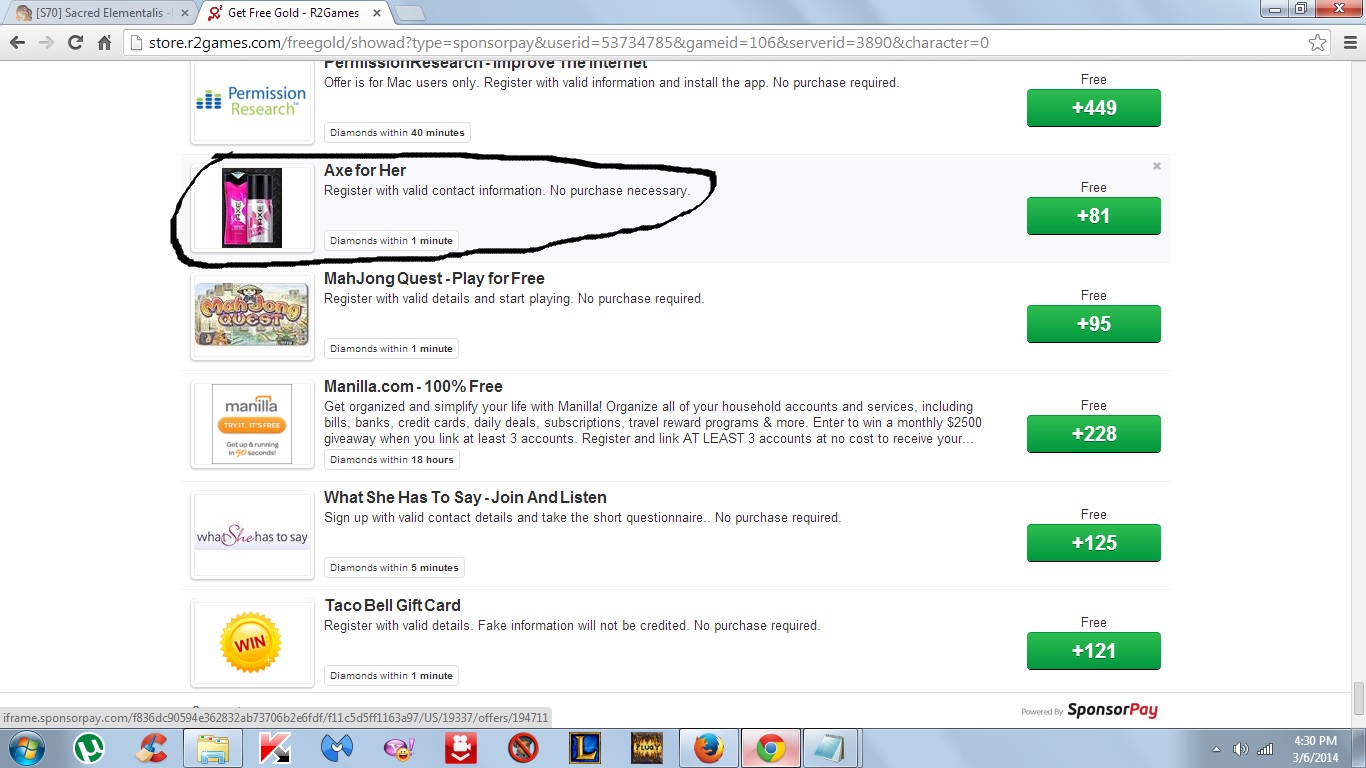The height and width of the screenshot is (768, 1366).
Task: Click the MahJong Quest thumbnail image
Action: point(252,315)
